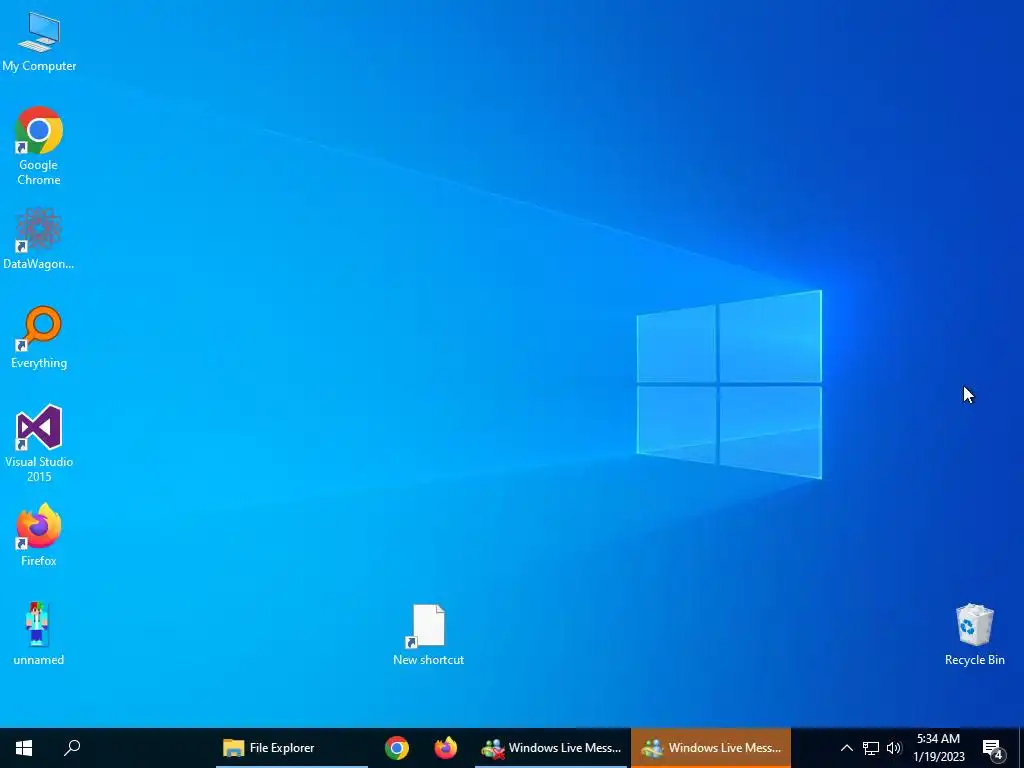Select the DataWagon desktop shortcut
Image resolution: width=1024 pixels, height=768 pixels.
pyautogui.click(x=39, y=238)
